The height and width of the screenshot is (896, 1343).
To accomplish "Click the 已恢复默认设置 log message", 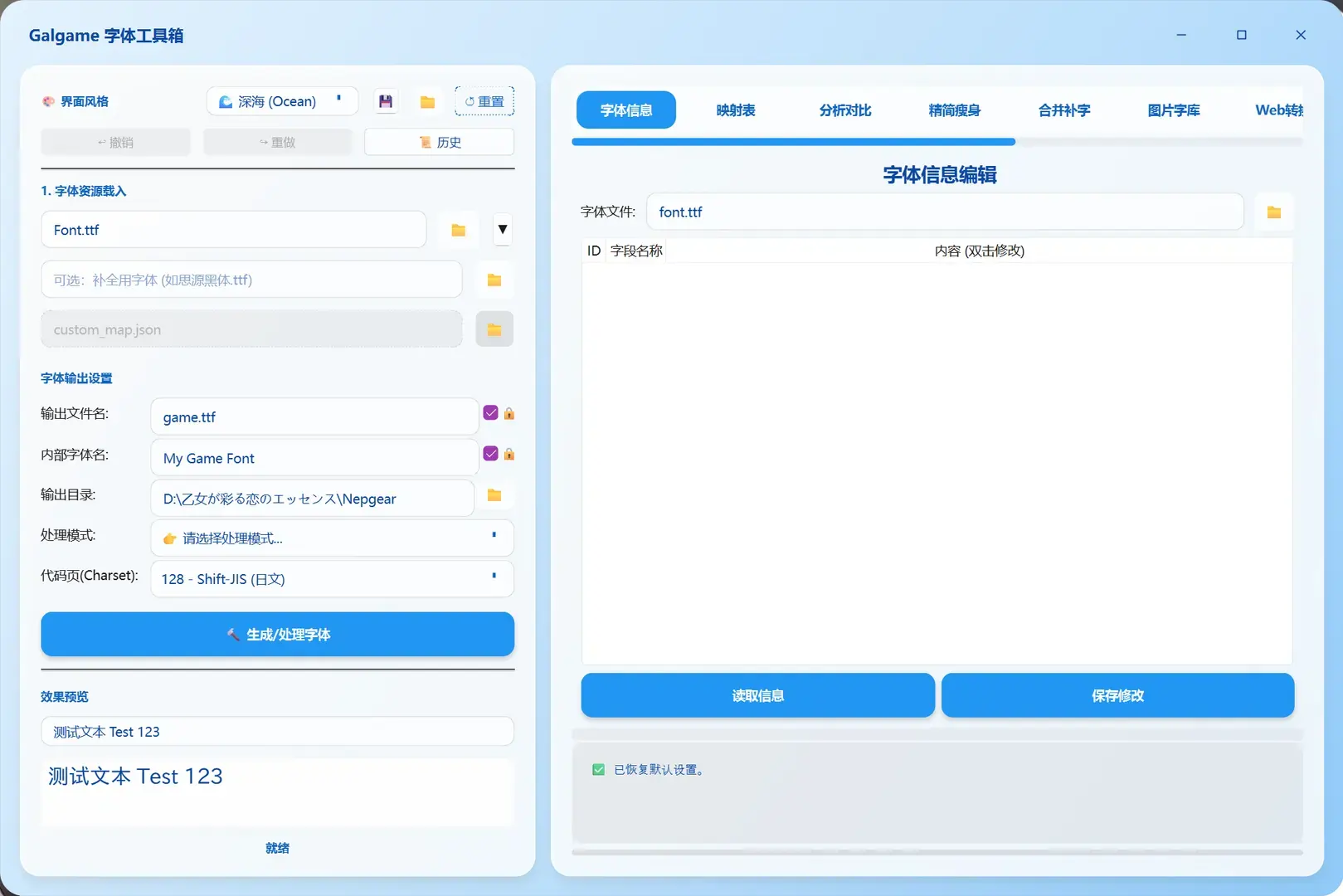I will point(659,770).
